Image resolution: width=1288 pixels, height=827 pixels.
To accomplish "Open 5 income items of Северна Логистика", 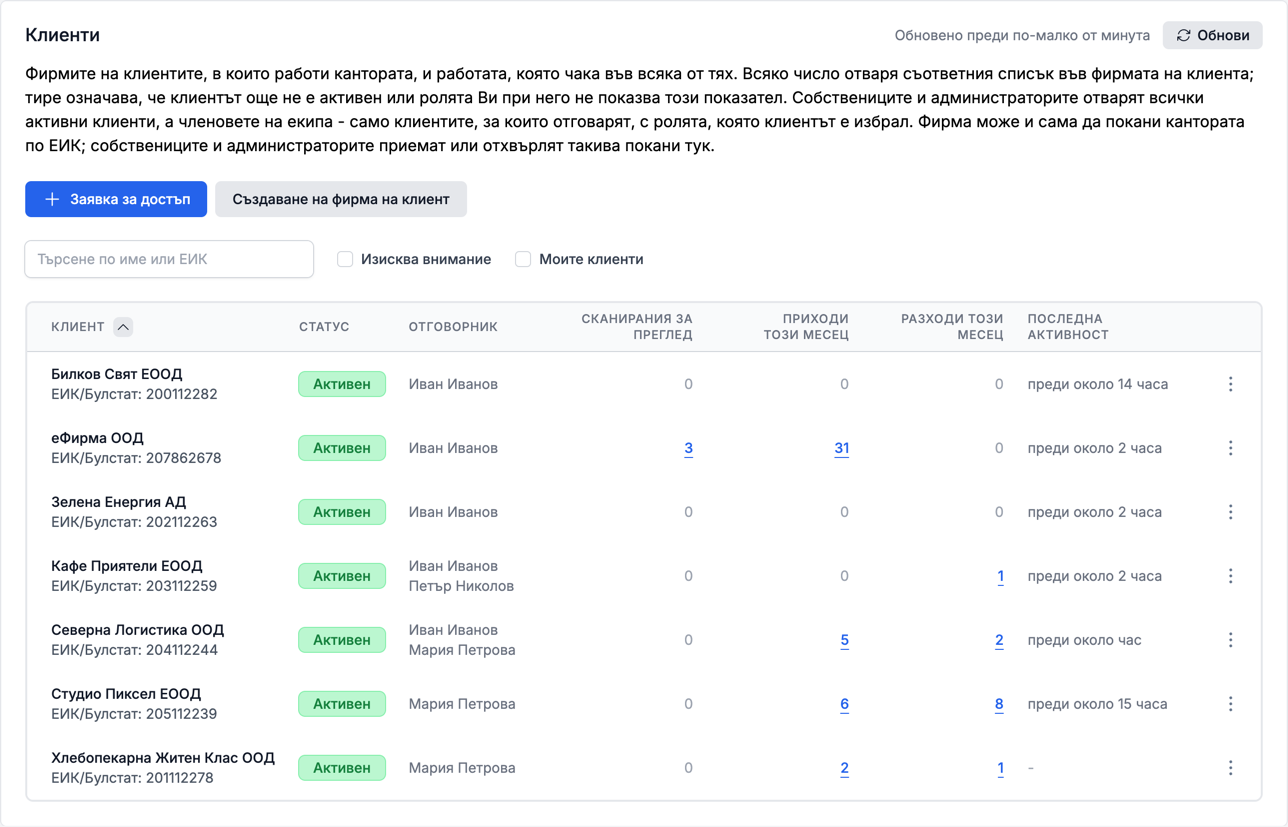I will pos(844,640).
